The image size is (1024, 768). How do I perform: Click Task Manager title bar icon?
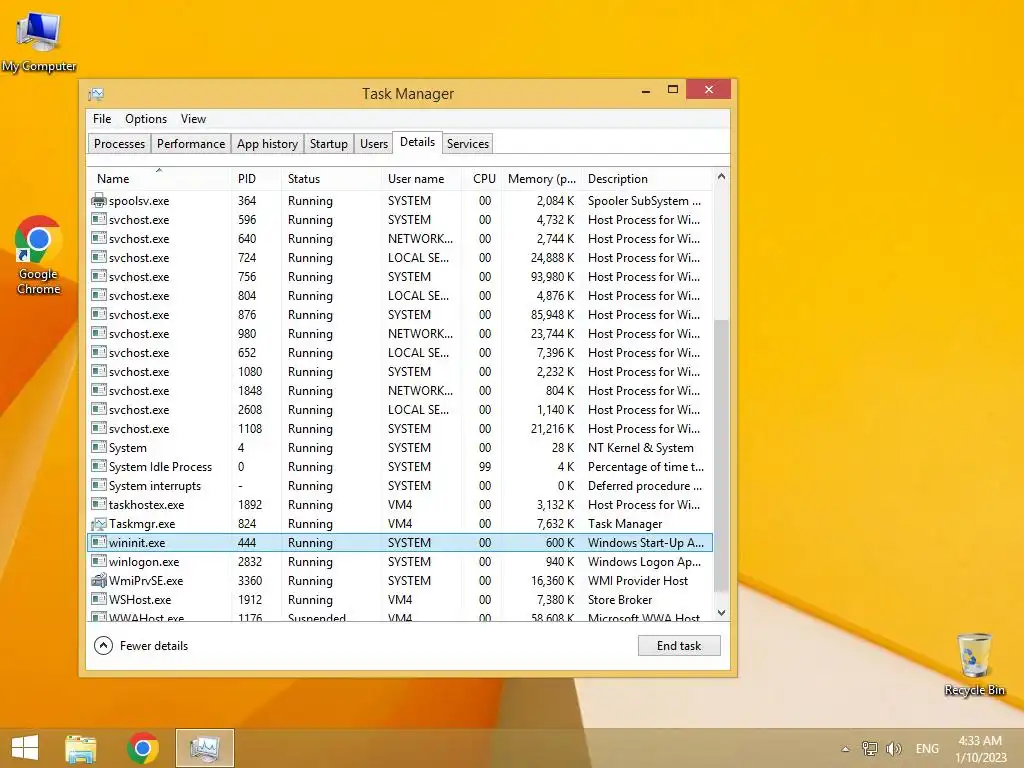[96, 94]
